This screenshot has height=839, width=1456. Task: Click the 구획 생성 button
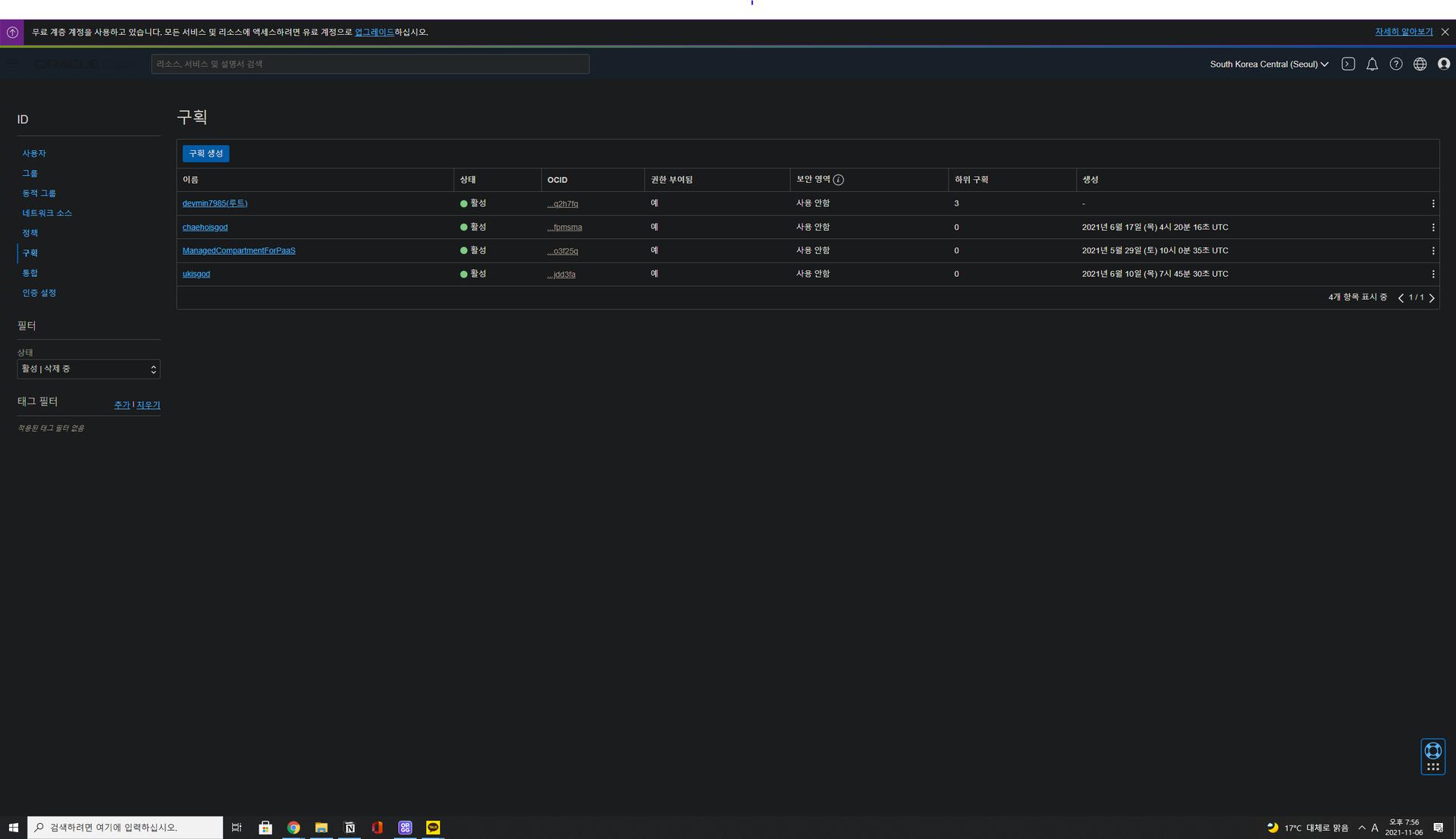pyautogui.click(x=206, y=154)
